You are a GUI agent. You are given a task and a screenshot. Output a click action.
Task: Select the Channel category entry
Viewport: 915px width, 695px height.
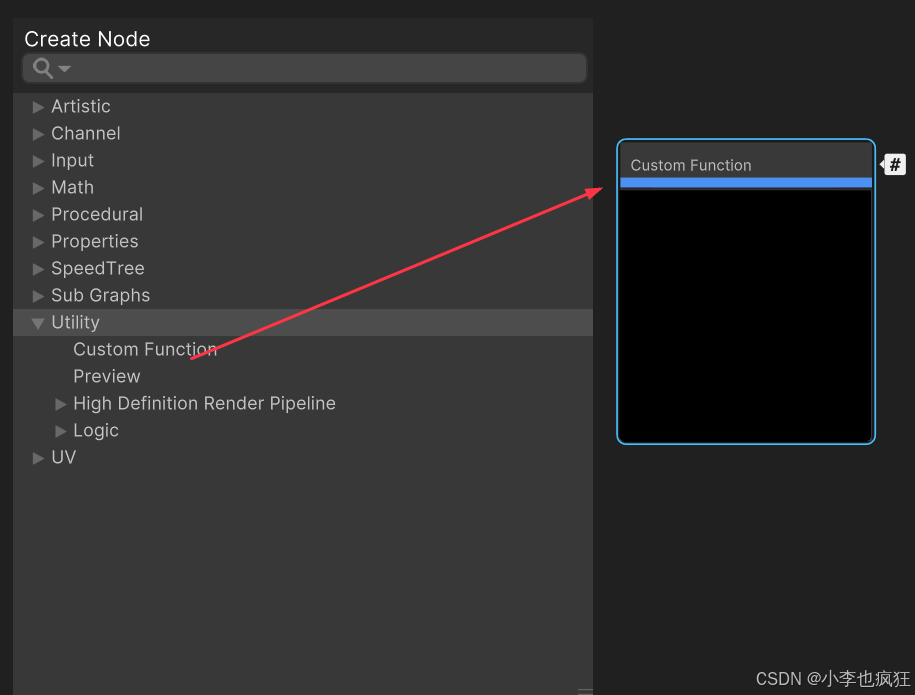tap(85, 133)
